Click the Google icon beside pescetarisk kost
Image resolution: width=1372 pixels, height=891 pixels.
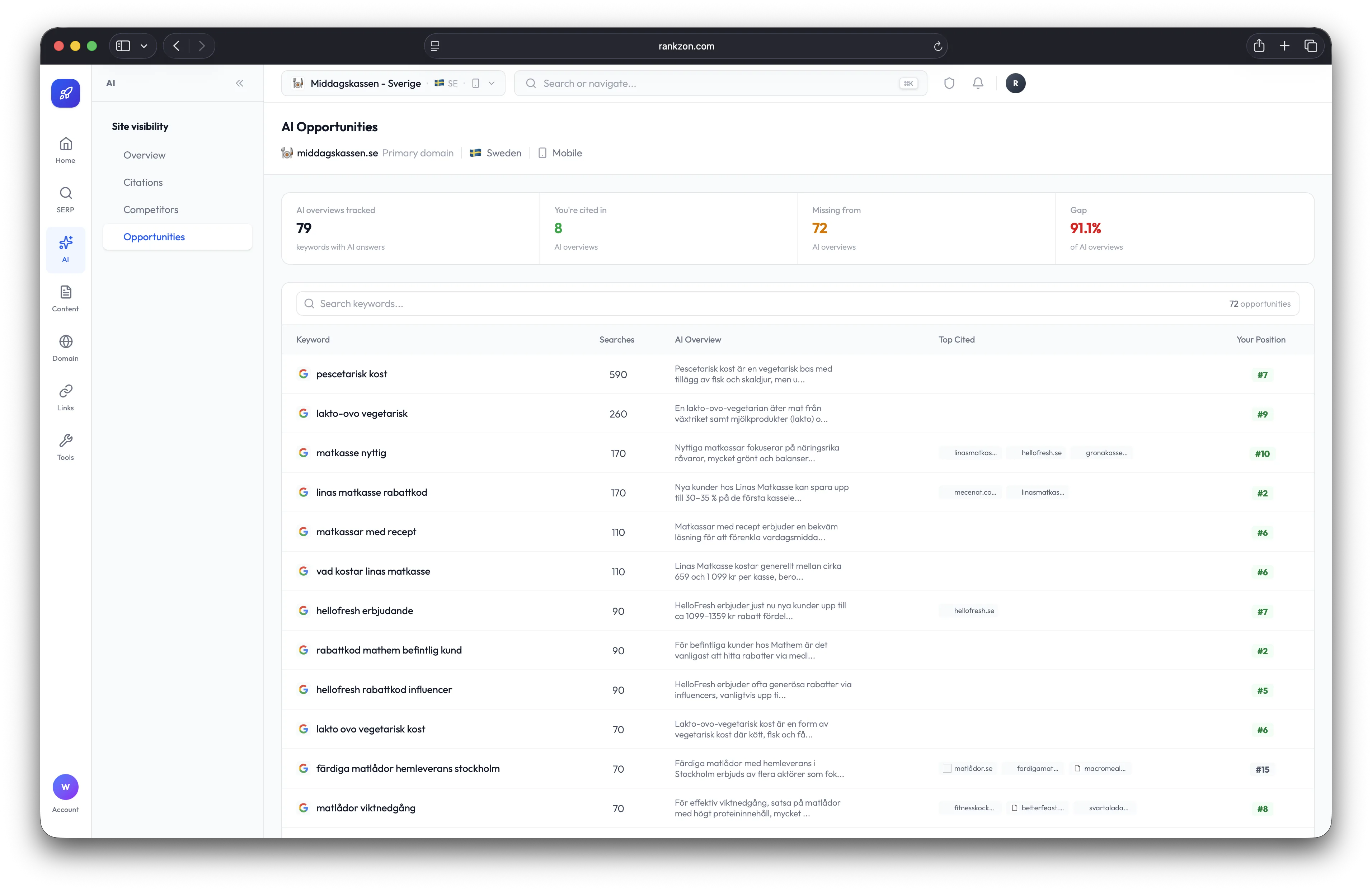(303, 373)
